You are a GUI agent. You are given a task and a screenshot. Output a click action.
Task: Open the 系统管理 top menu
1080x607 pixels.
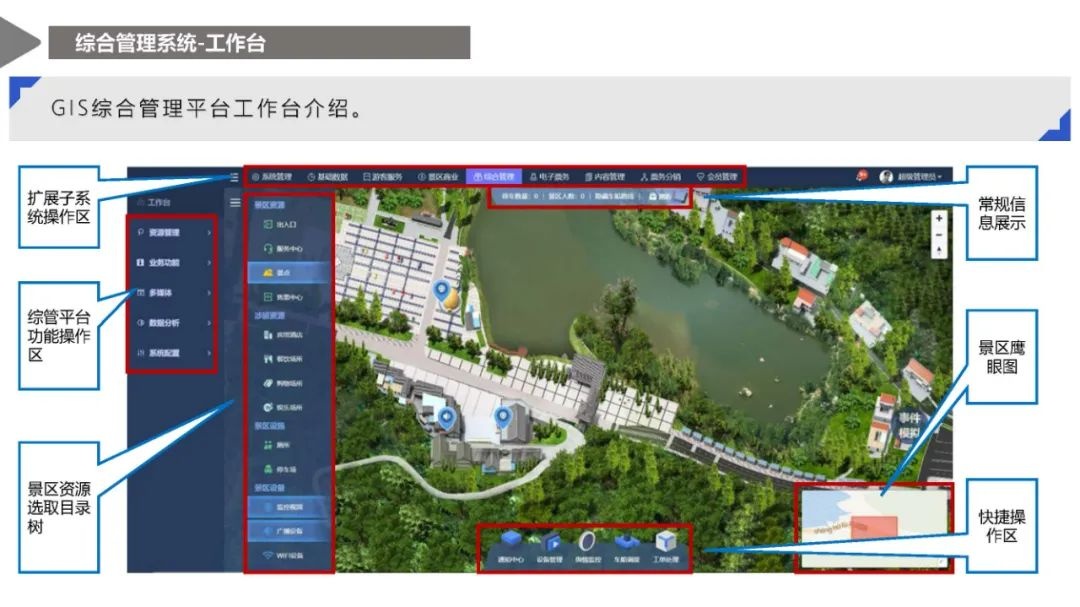tap(272, 177)
